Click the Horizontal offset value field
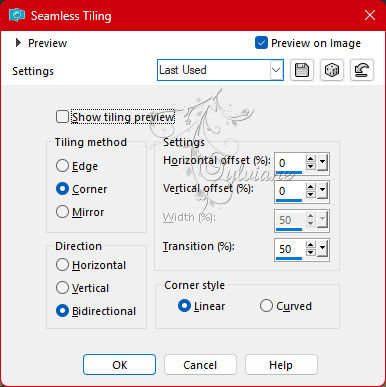Image resolution: width=386 pixels, height=387 pixels. click(289, 163)
